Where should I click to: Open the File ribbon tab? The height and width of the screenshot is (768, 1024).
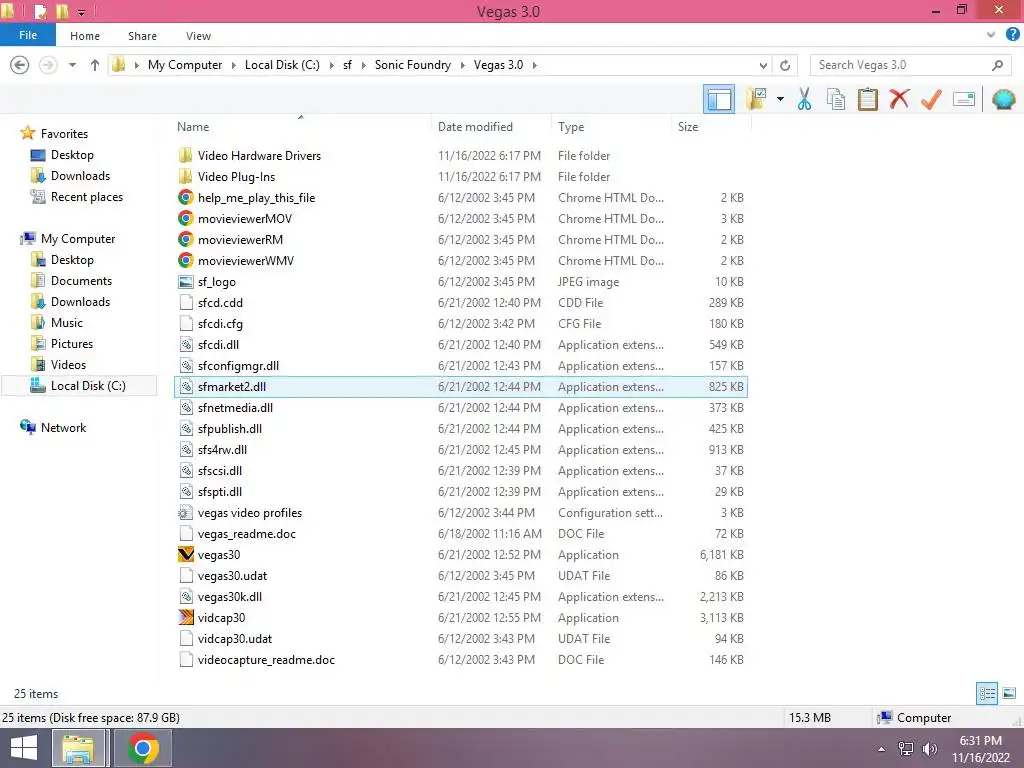28,35
